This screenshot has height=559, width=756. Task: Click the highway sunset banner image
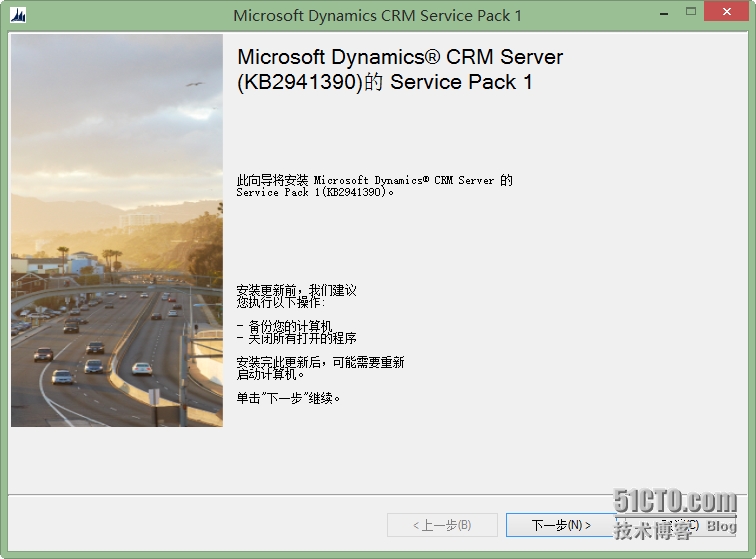tap(117, 230)
